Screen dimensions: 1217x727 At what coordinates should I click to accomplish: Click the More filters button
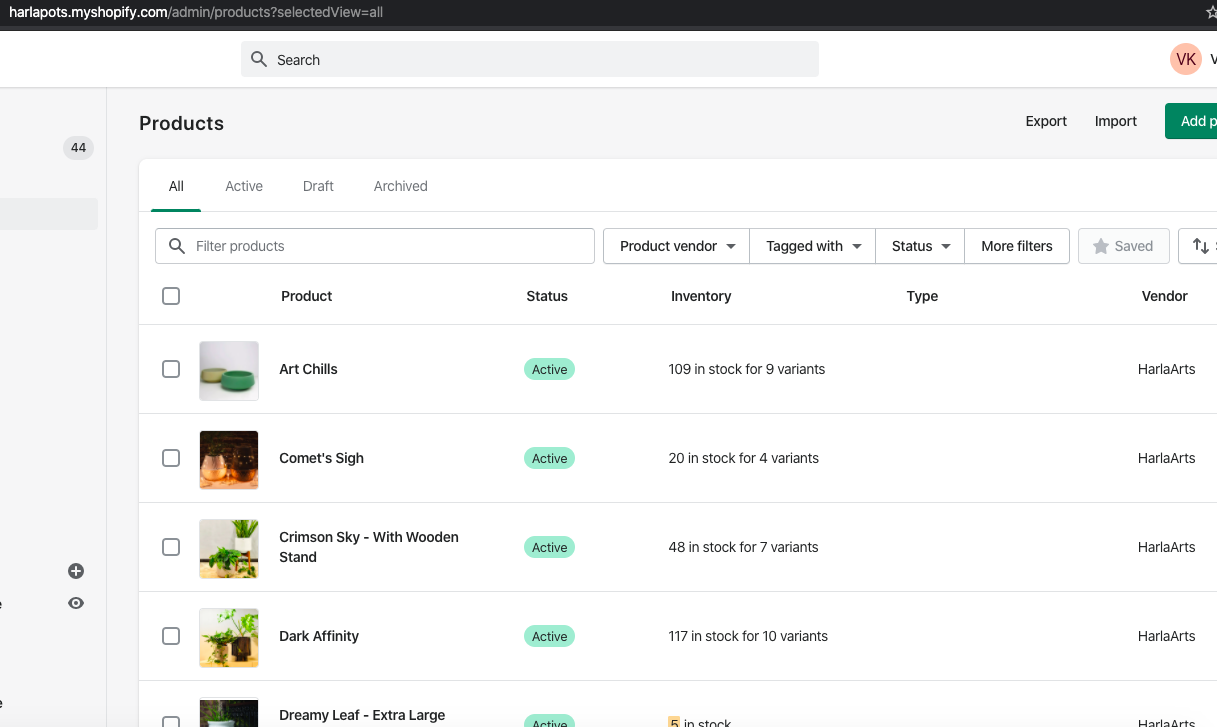point(1016,246)
